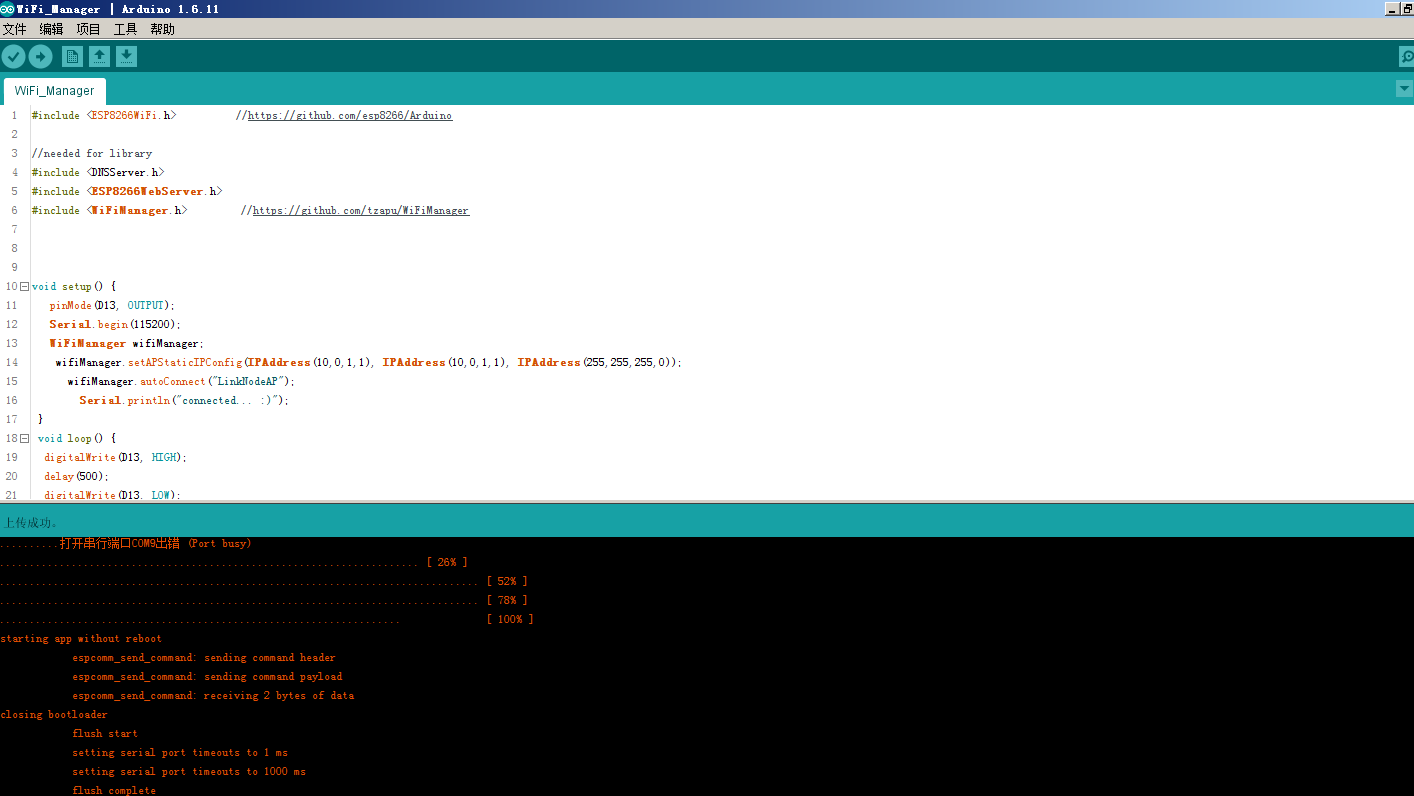Click the COM9 Port busy error text
Screen dimensions: 1414x796
[x=155, y=544]
